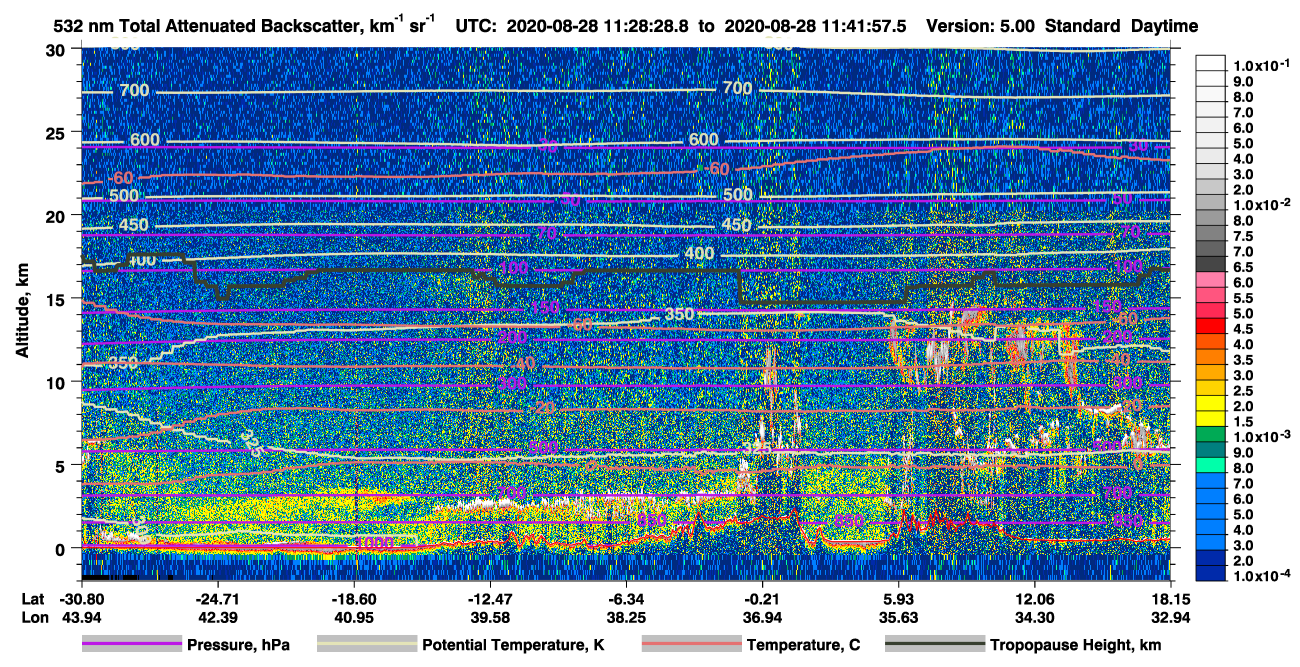1300x667 pixels.
Task: Click the longitude value '34.30'
Action: (1034, 617)
